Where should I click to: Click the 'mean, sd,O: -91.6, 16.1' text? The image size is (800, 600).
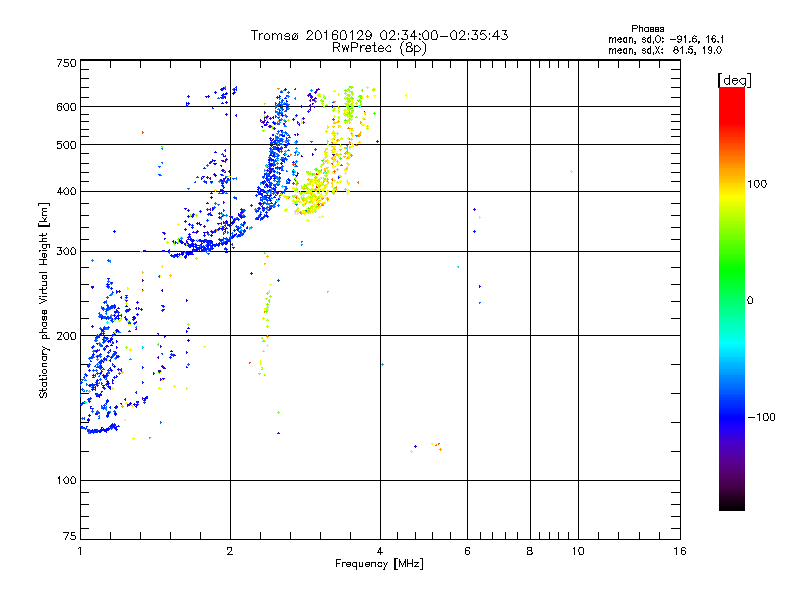coord(666,39)
